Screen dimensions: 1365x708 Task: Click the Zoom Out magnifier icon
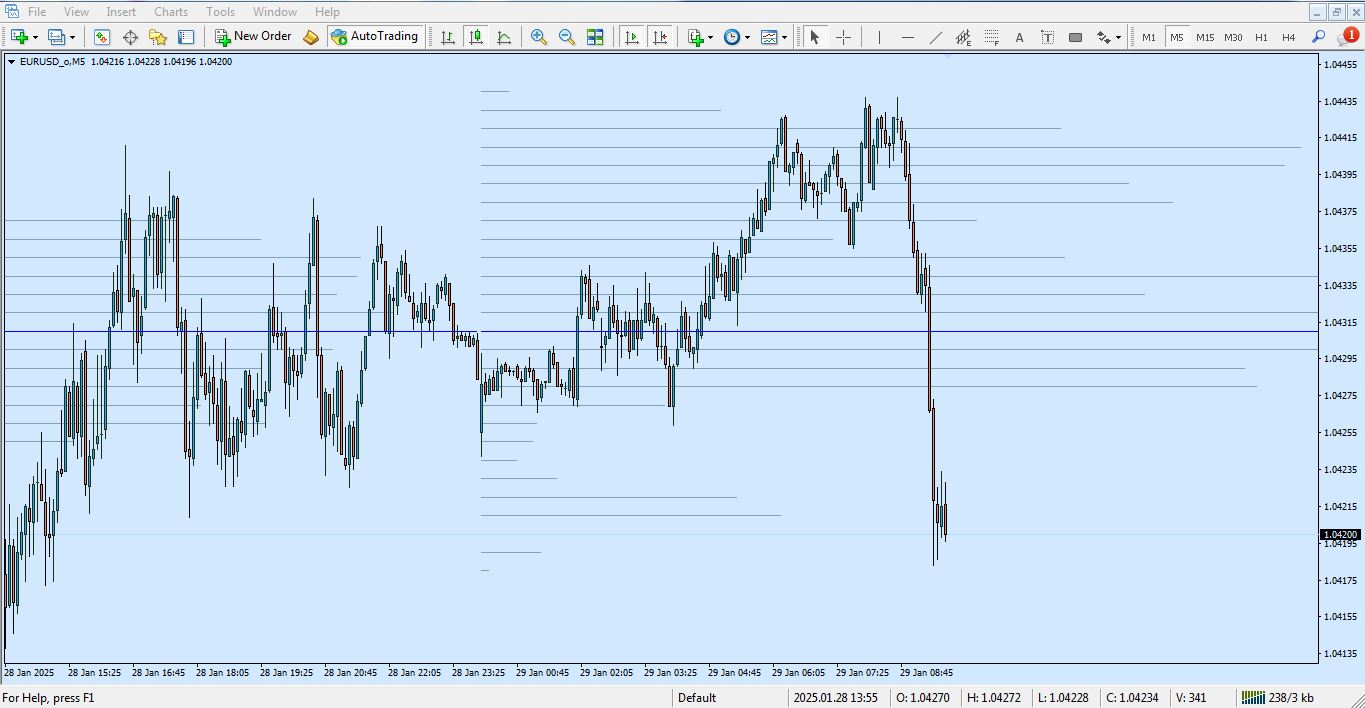click(567, 37)
